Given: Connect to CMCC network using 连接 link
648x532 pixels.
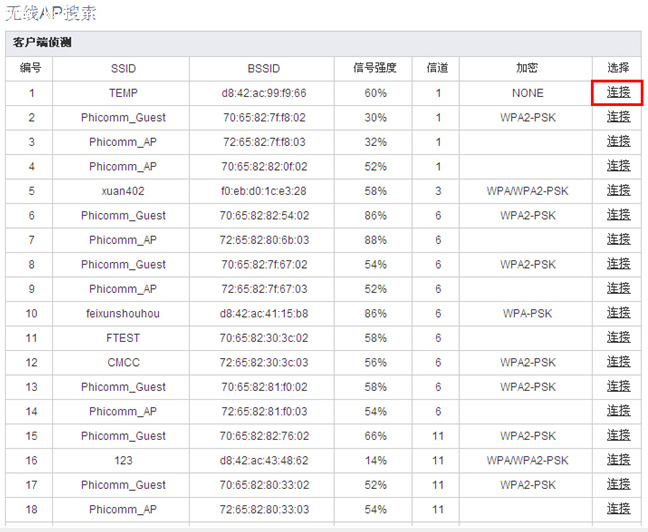Looking at the screenshot, I should [618, 362].
